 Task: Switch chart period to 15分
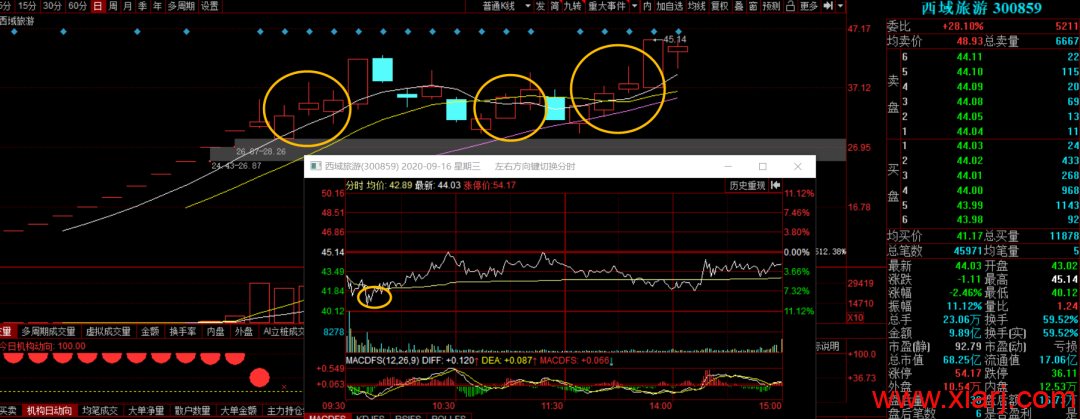coord(28,6)
